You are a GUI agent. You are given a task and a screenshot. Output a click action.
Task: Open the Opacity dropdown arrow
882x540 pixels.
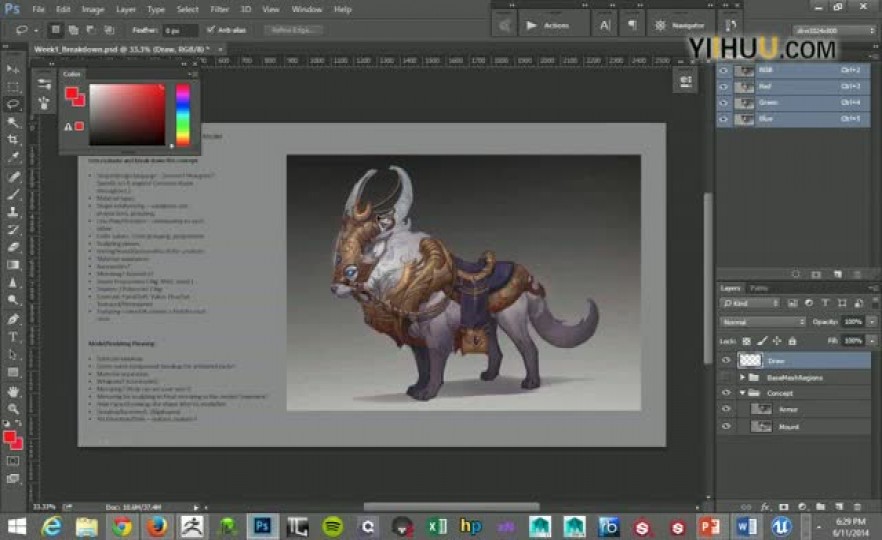pyautogui.click(x=872, y=322)
